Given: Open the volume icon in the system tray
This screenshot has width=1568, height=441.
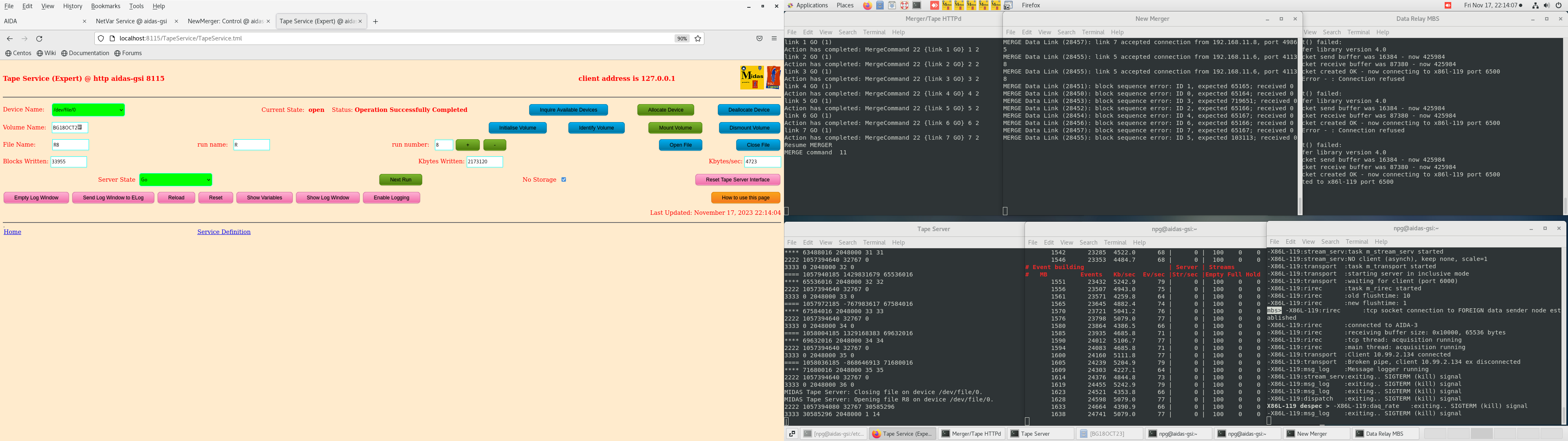Looking at the screenshot, I should [x=1547, y=5].
